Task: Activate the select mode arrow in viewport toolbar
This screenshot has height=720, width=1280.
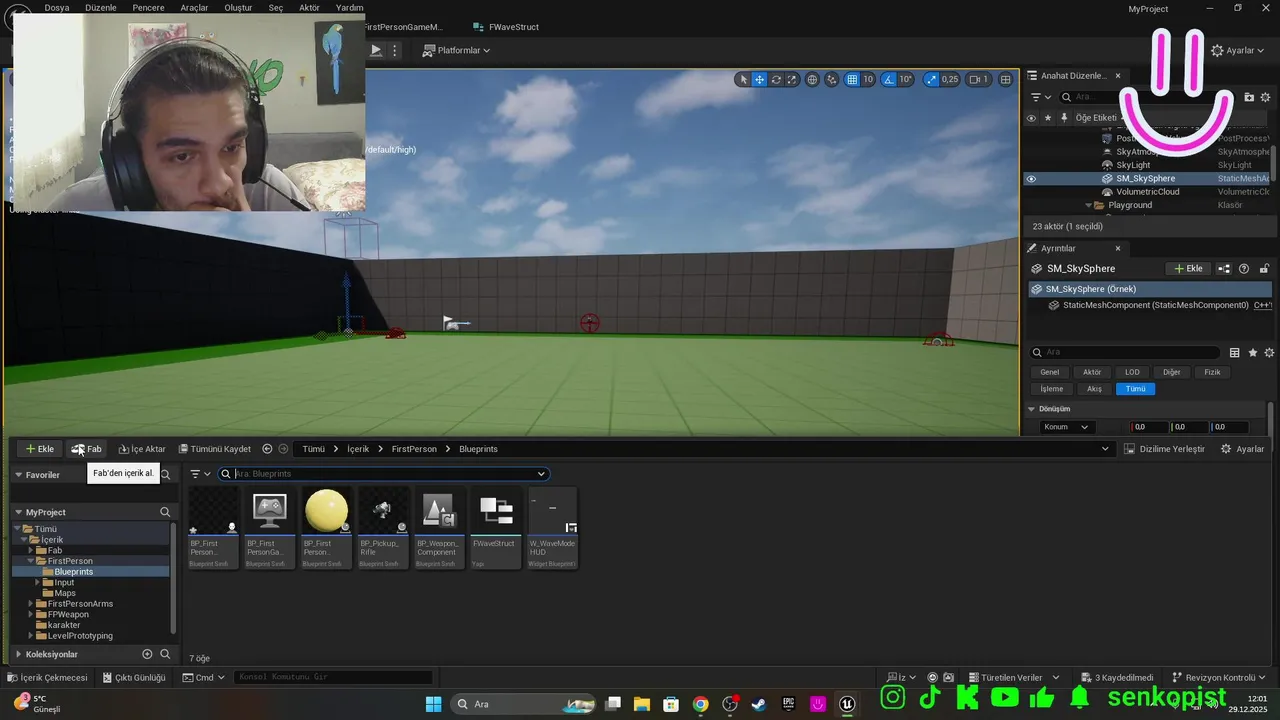Action: [742, 79]
